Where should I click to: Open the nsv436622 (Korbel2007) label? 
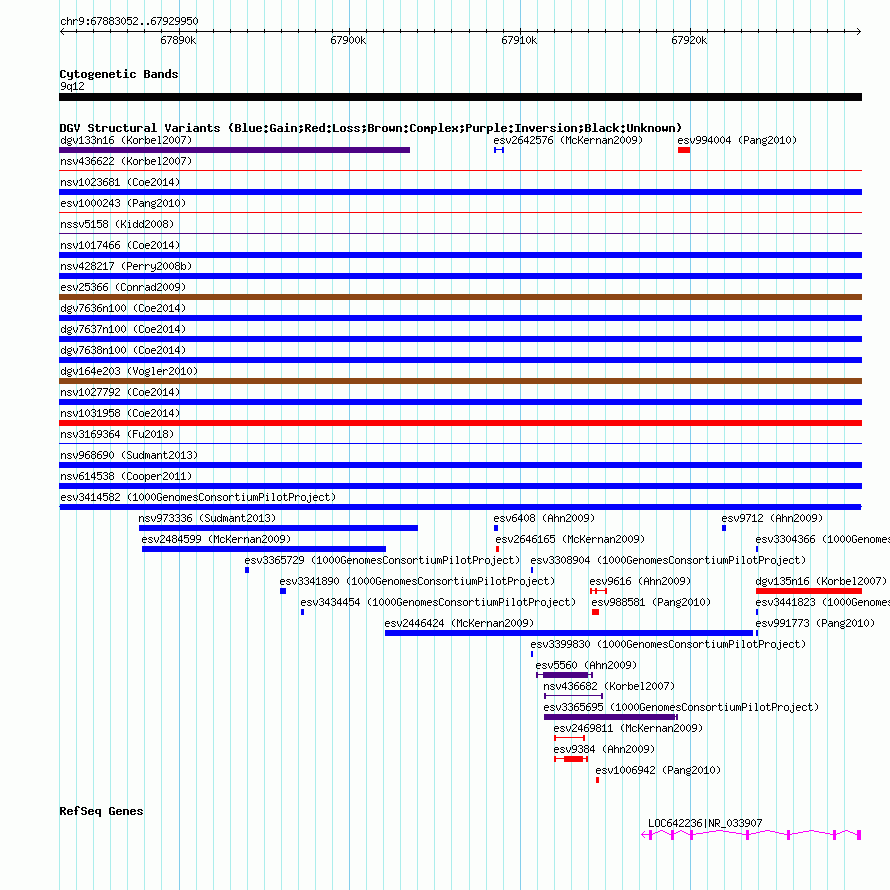click(126, 161)
